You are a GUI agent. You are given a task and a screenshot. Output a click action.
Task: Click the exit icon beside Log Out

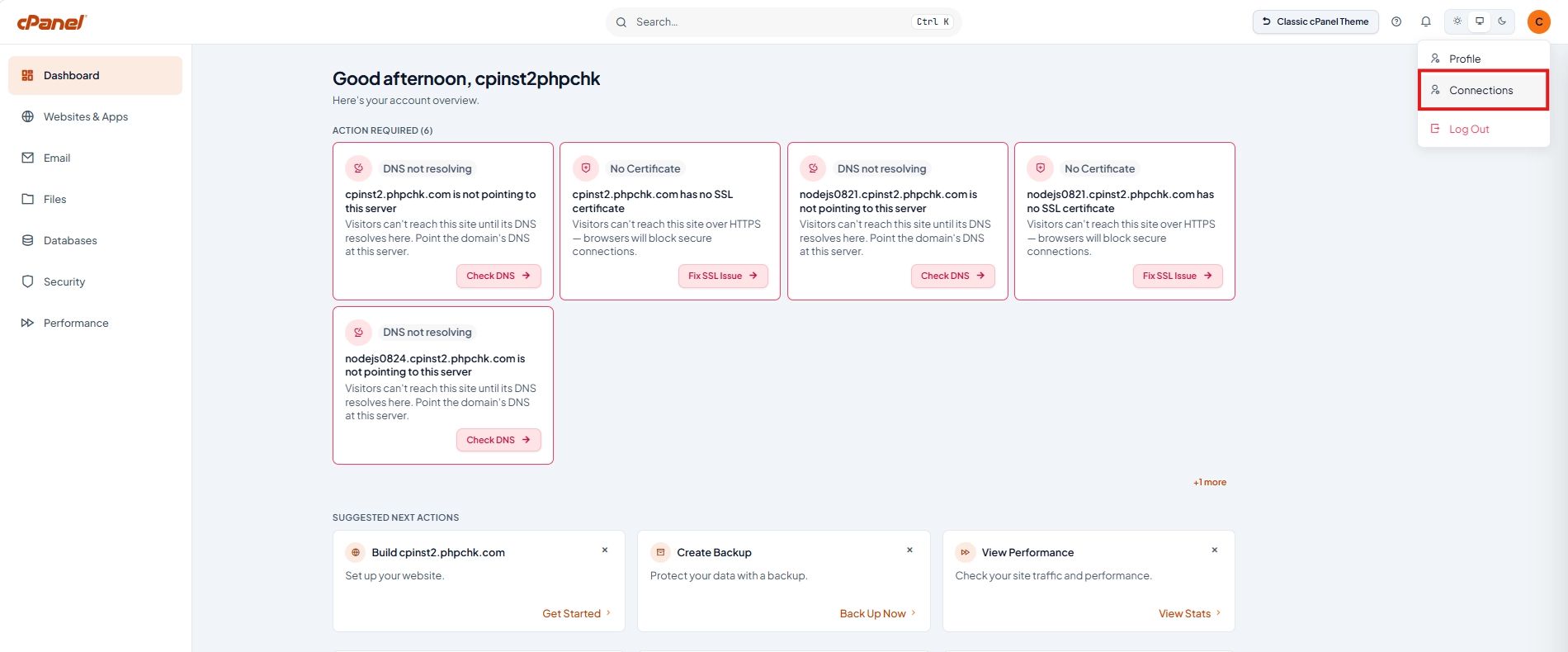pos(1435,129)
